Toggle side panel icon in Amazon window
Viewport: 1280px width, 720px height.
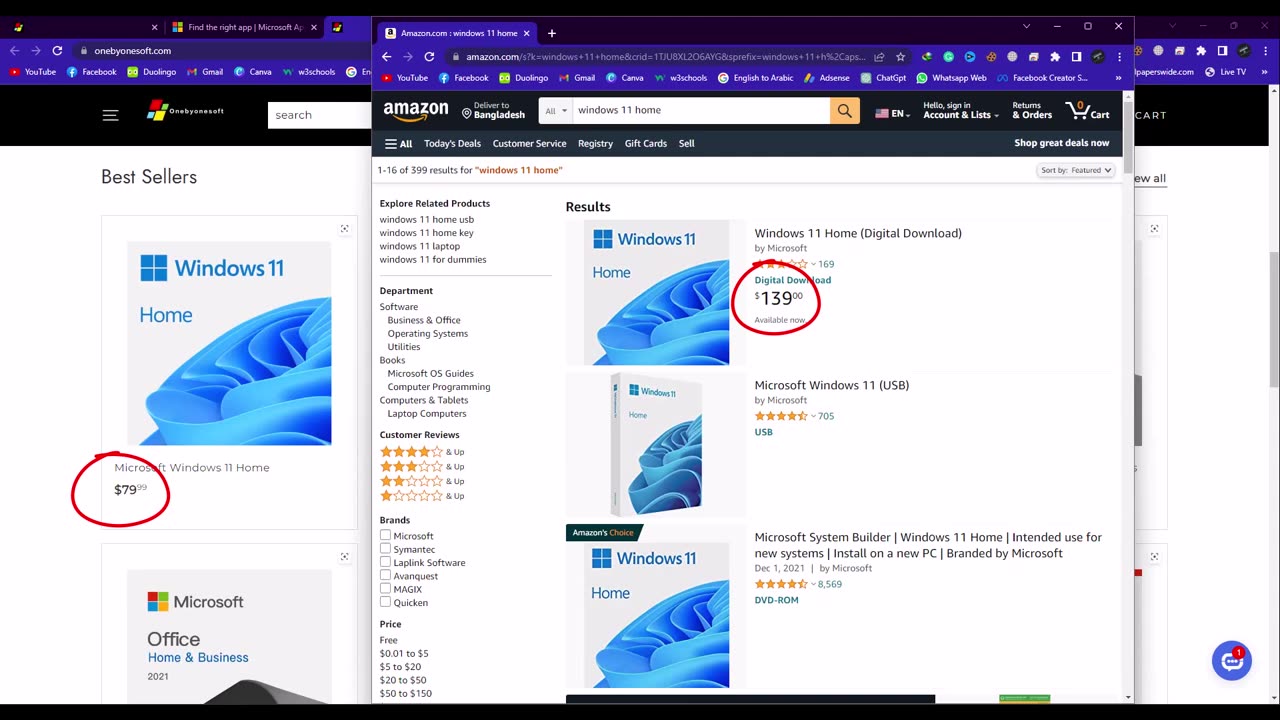(x=1076, y=57)
